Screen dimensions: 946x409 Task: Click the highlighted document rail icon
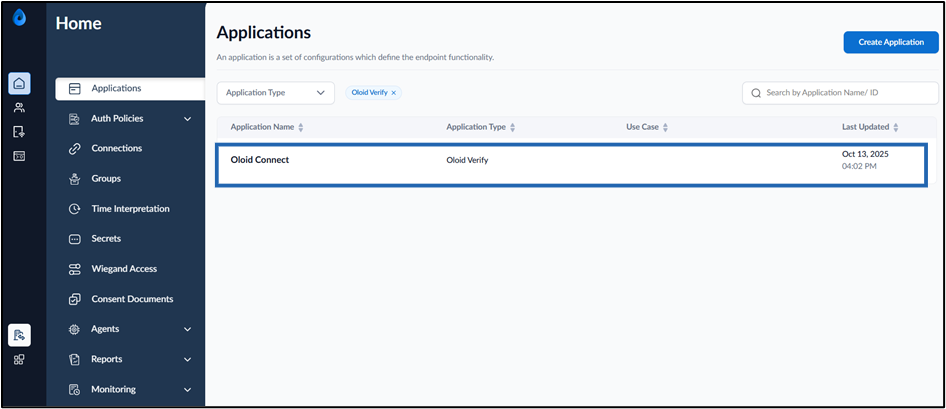19,335
